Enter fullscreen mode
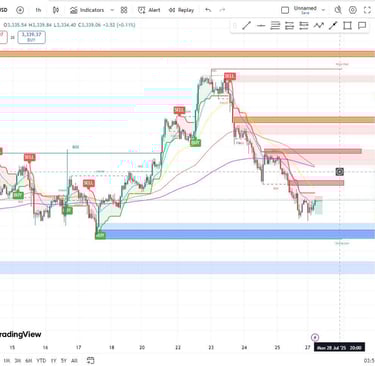The width and height of the screenshot is (375, 366). coord(367,10)
